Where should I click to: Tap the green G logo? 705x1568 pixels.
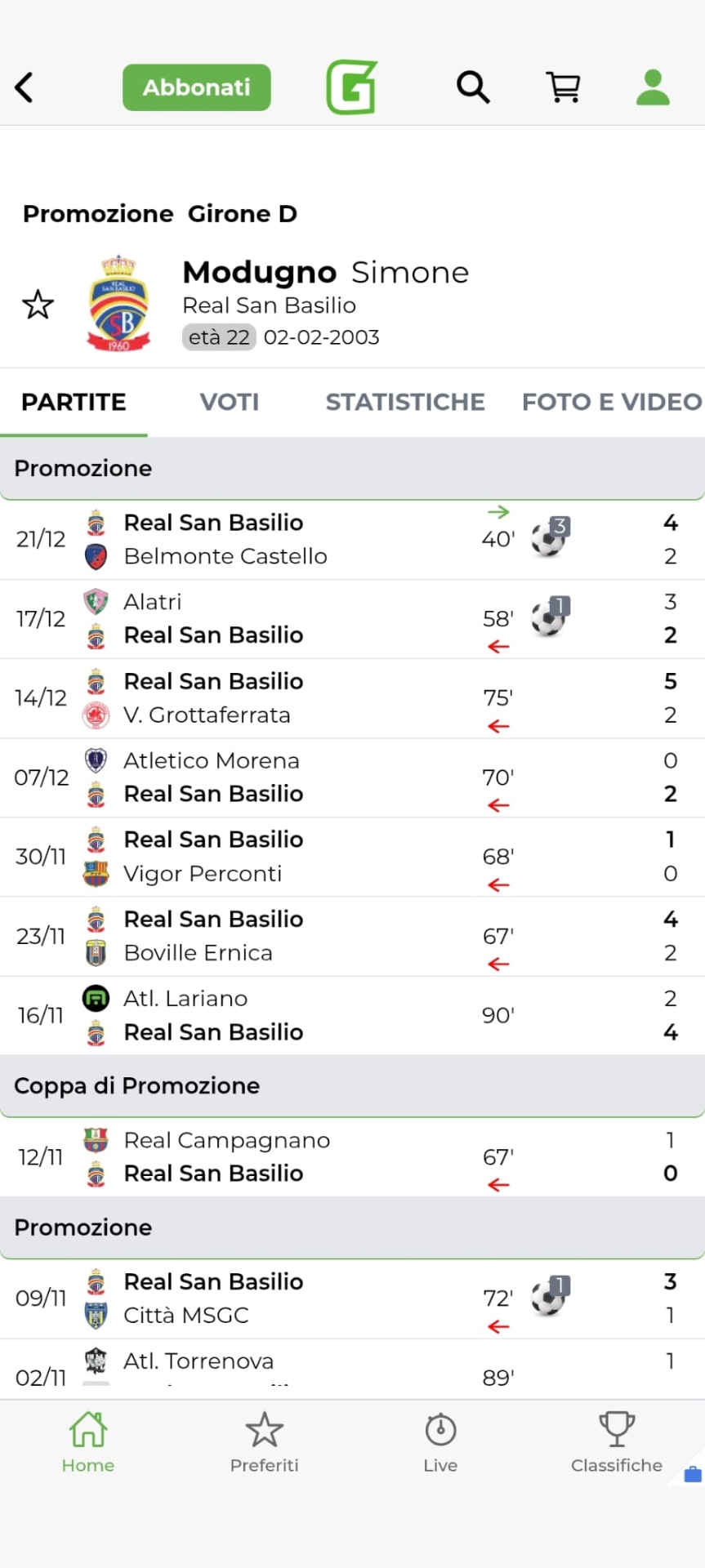pyautogui.click(x=351, y=87)
